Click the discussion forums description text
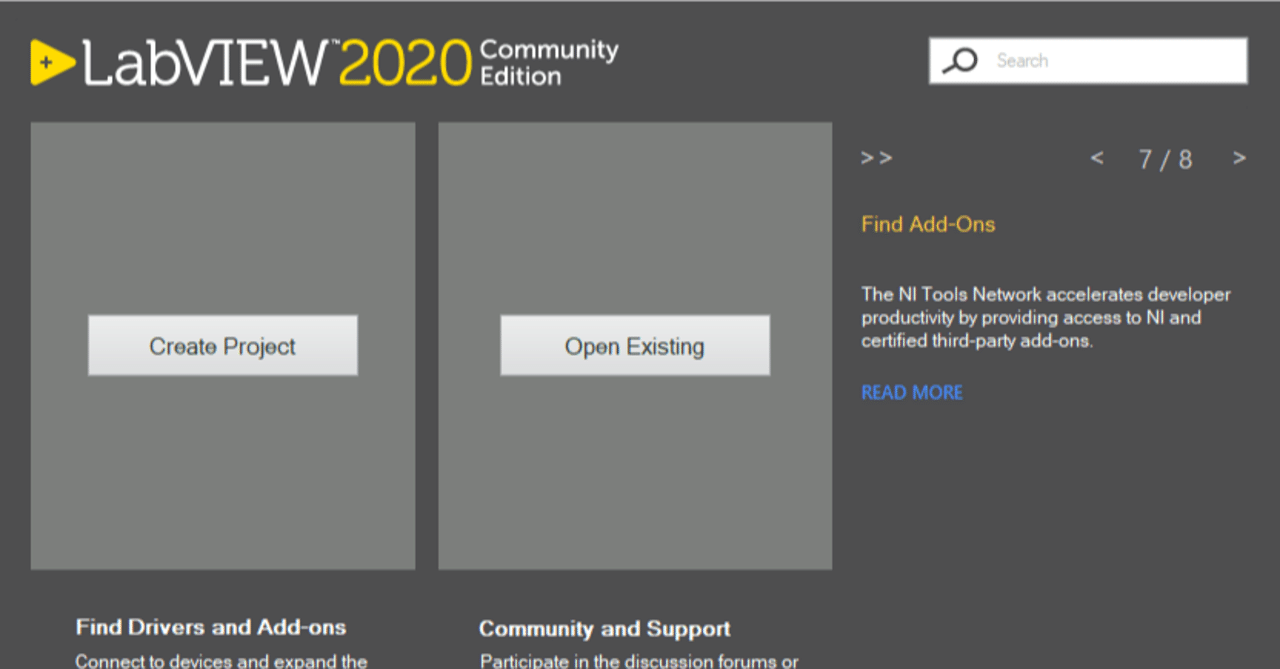The width and height of the screenshot is (1280, 669). point(637,660)
